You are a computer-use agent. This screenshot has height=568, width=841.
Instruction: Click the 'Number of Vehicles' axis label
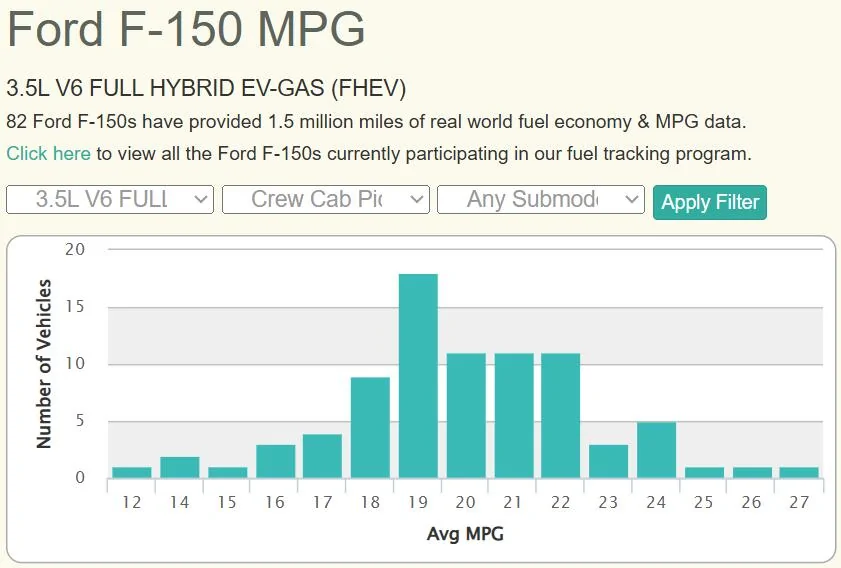pos(44,364)
